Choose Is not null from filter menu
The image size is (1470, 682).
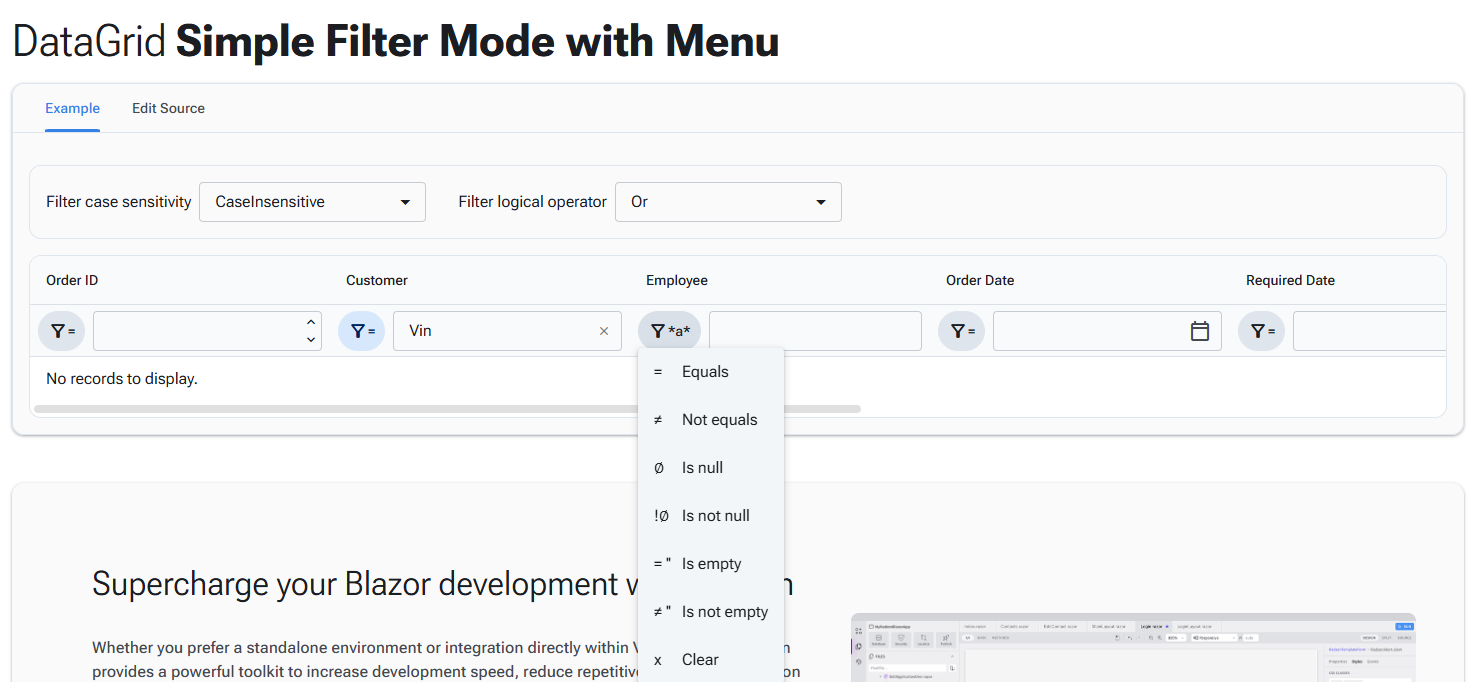click(x=711, y=516)
